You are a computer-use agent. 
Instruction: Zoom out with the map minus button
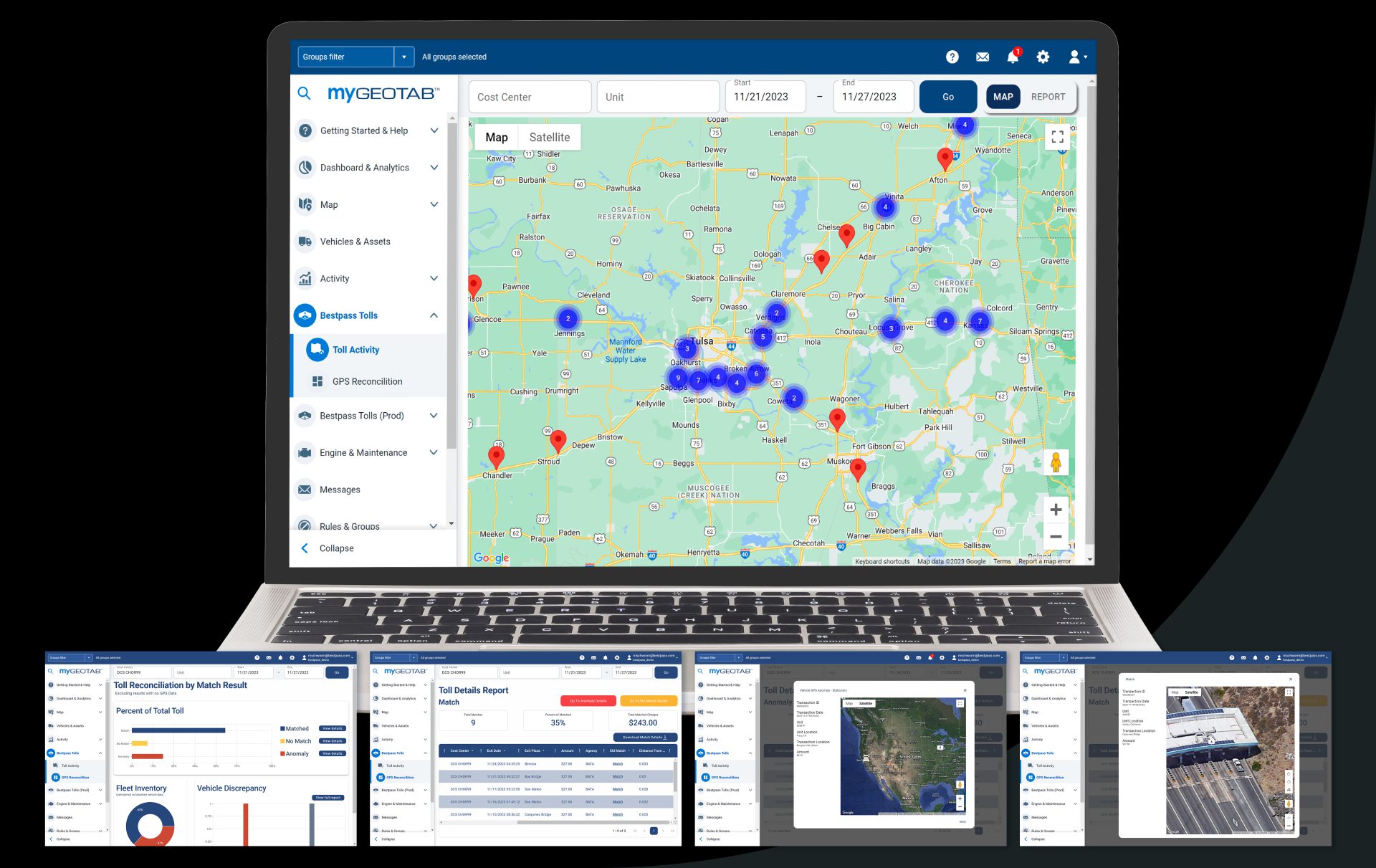pos(1056,536)
